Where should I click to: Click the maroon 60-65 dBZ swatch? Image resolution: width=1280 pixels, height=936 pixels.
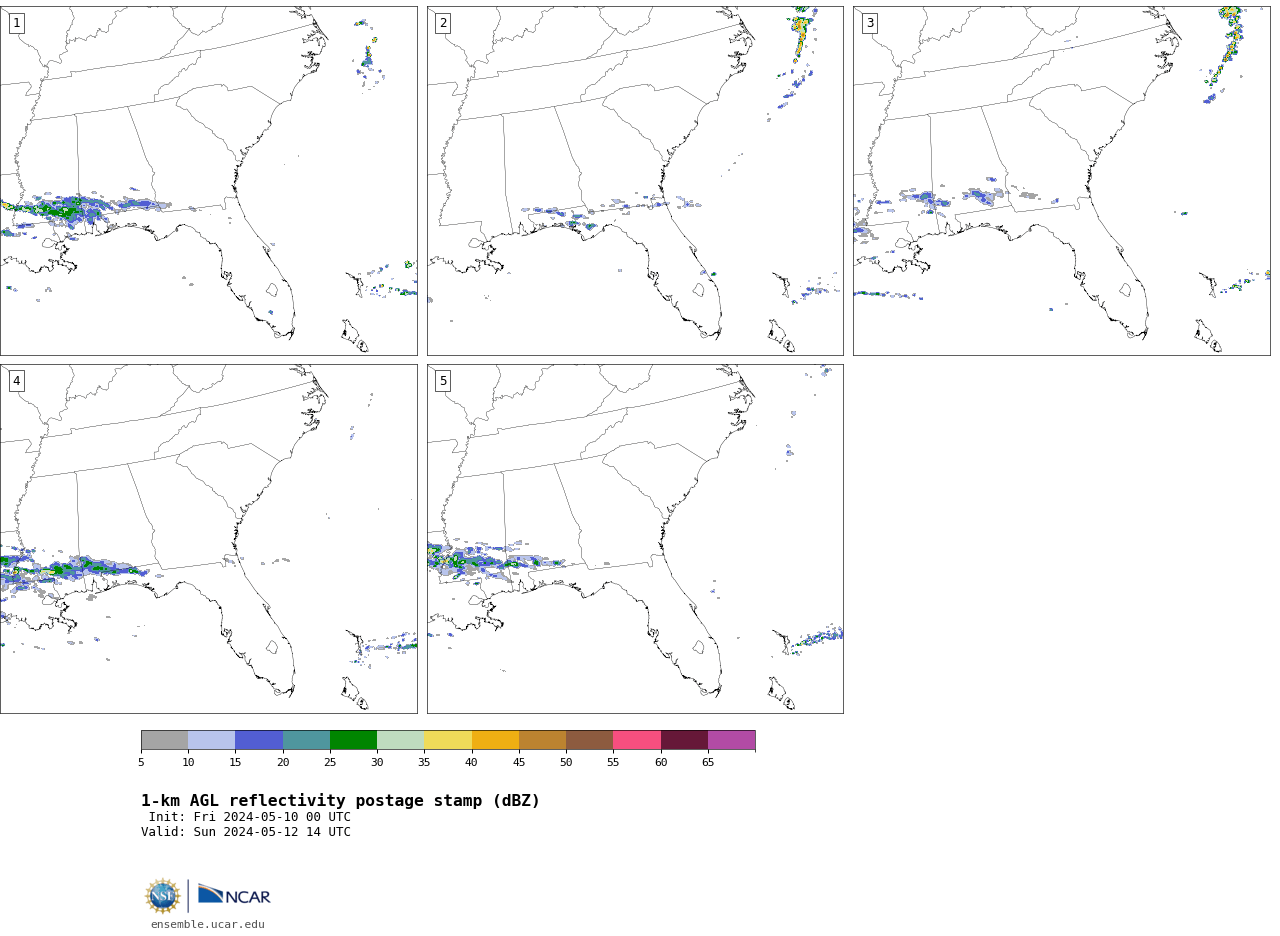[684, 740]
